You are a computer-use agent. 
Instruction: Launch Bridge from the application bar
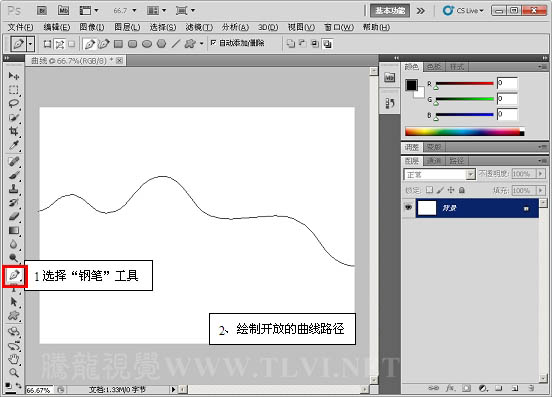[42, 11]
